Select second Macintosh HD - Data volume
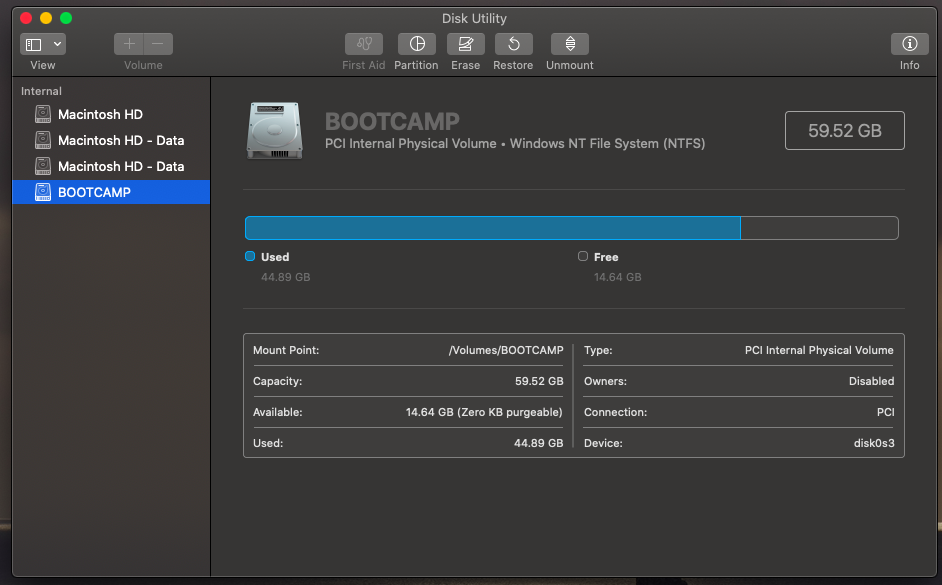The width and height of the screenshot is (942, 585). point(120,167)
